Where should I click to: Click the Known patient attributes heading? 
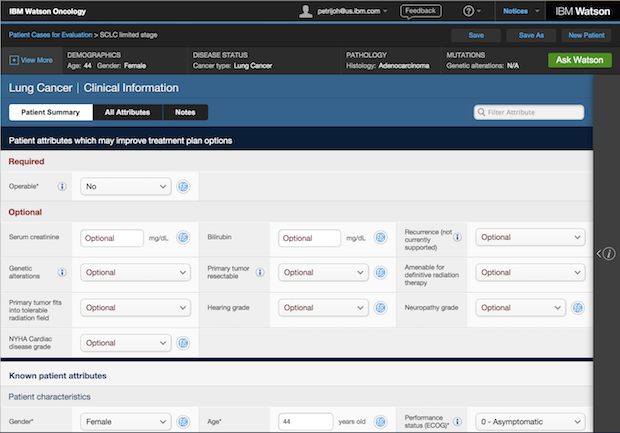[58, 376]
